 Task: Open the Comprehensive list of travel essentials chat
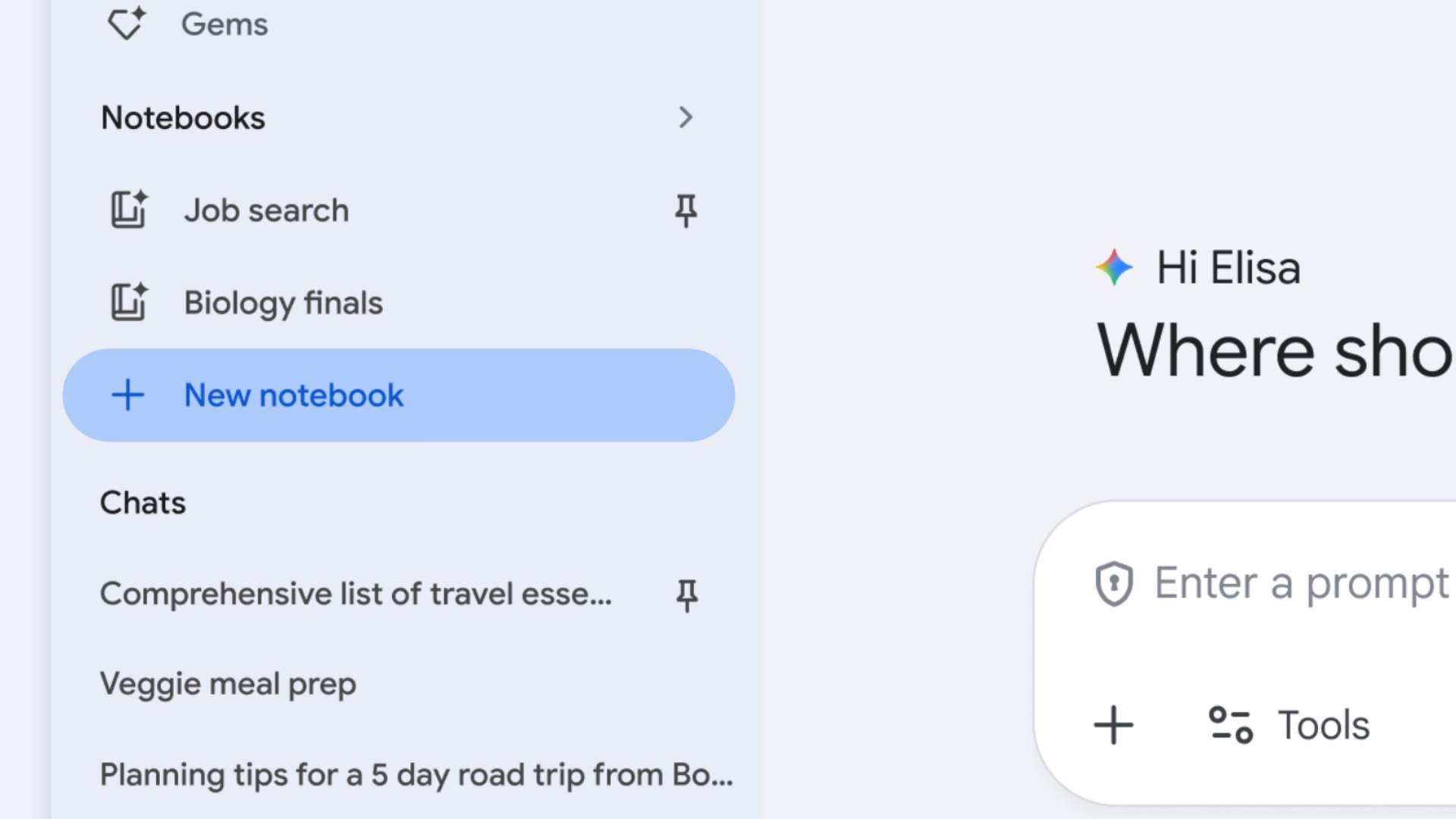coord(356,594)
